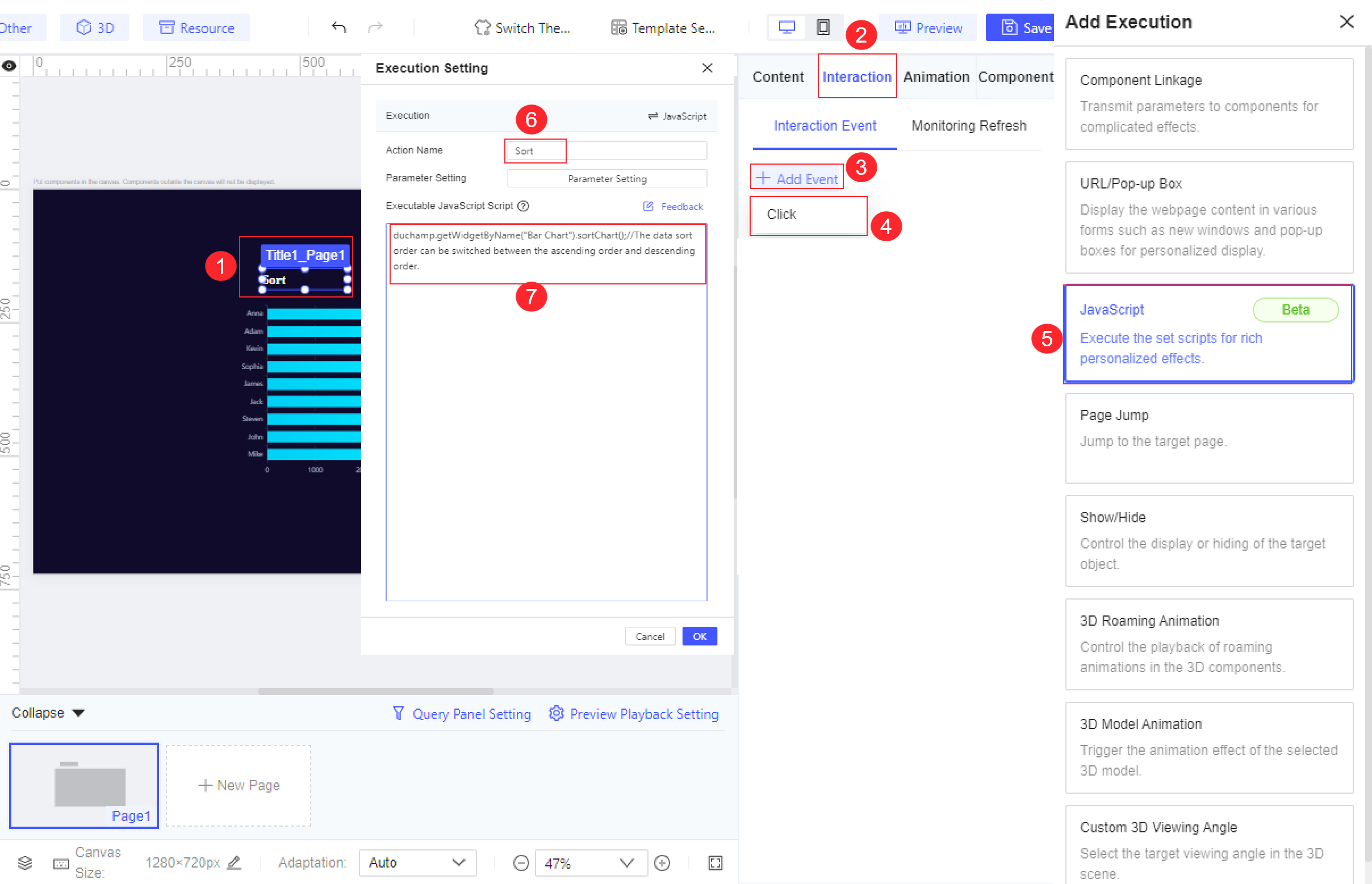Viewport: 1372px width, 884px height.
Task: Close the Execution Setting dialog
Action: 707,68
